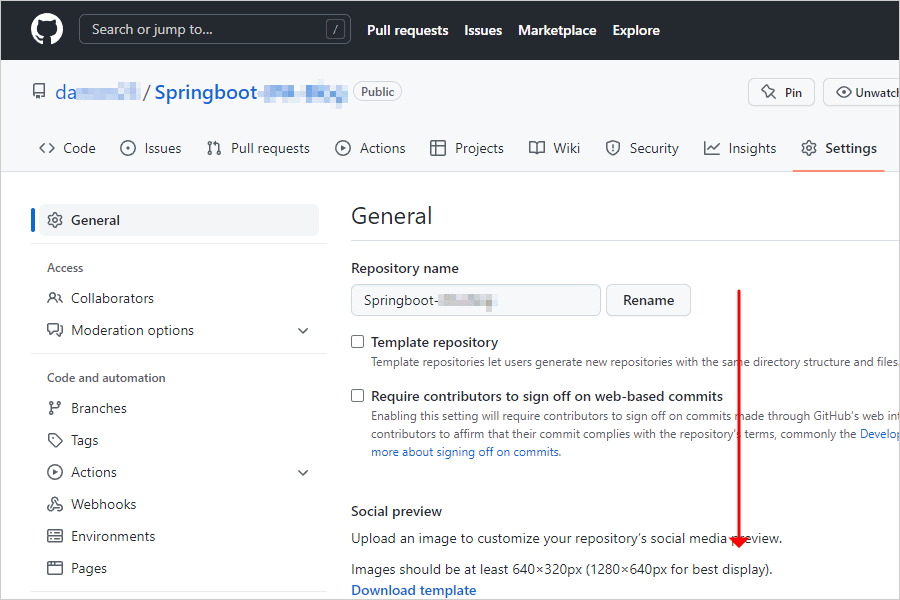Click inside the Search or jump to field
900x600 pixels.
pos(214,29)
